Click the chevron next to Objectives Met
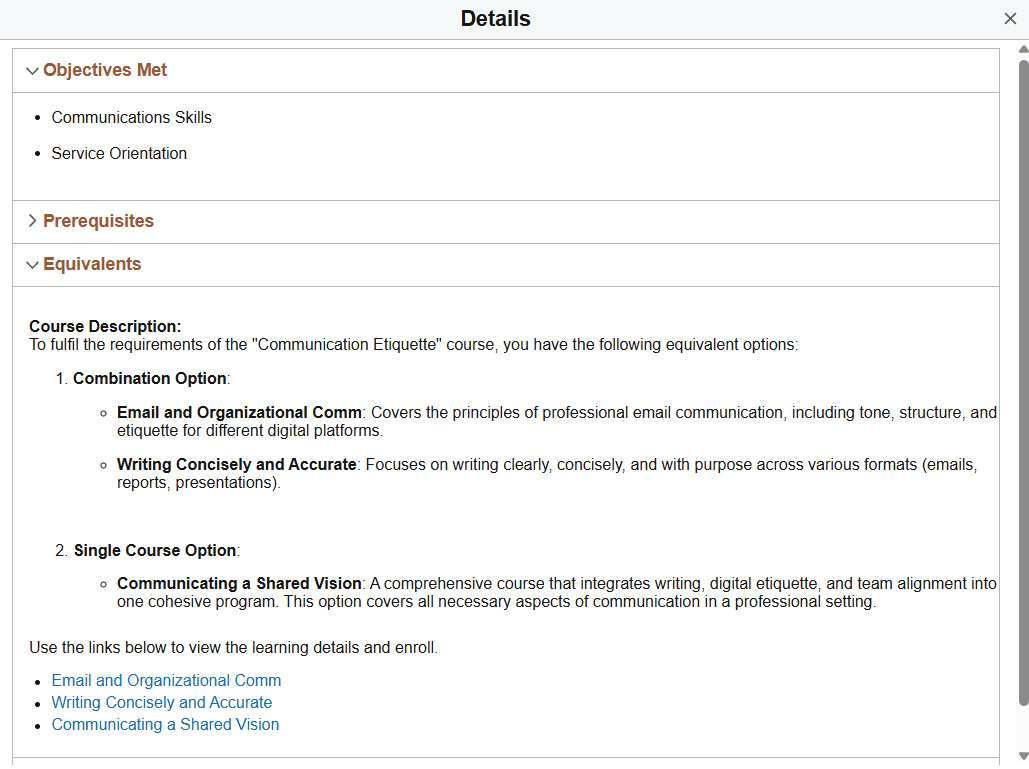 33,70
